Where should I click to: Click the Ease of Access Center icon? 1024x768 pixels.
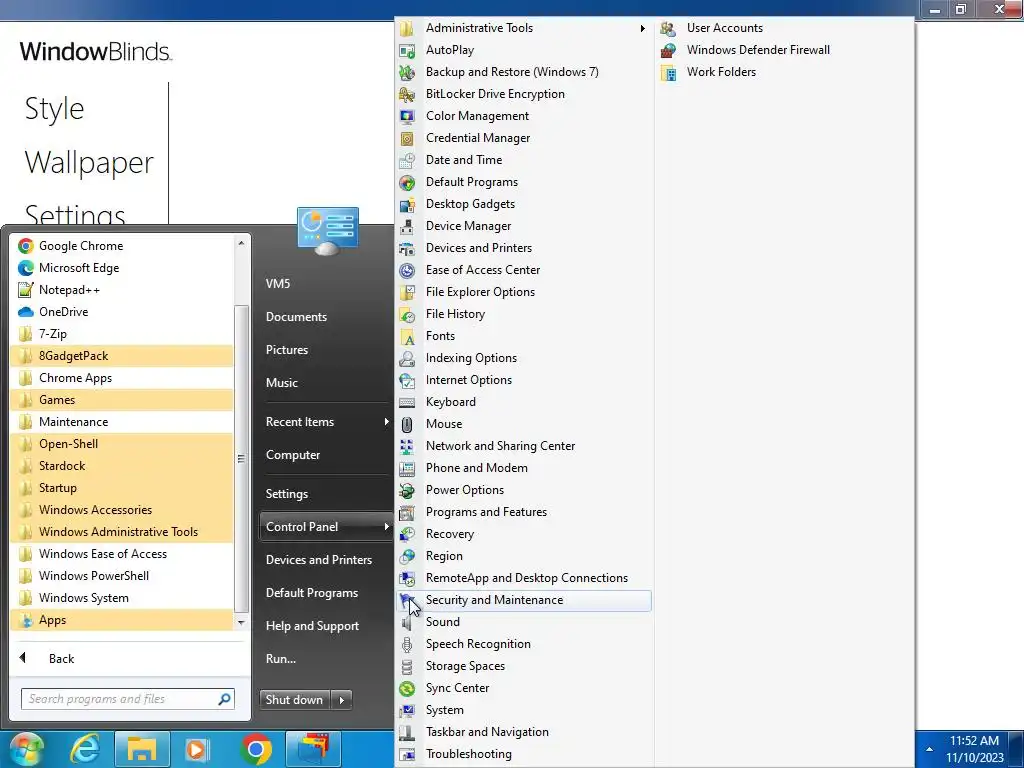[x=407, y=270]
